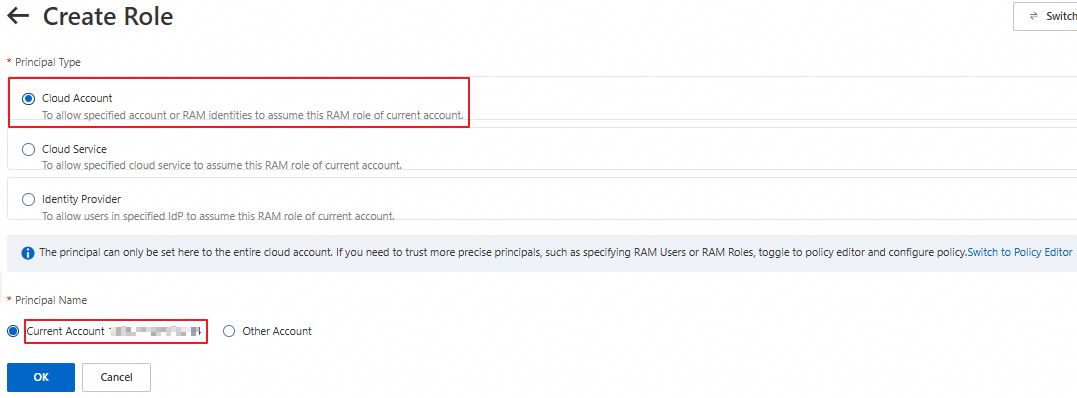Screen dimensions: 1077x398
Task: Click the blue info icon in the notice banner
Action: coord(28,253)
